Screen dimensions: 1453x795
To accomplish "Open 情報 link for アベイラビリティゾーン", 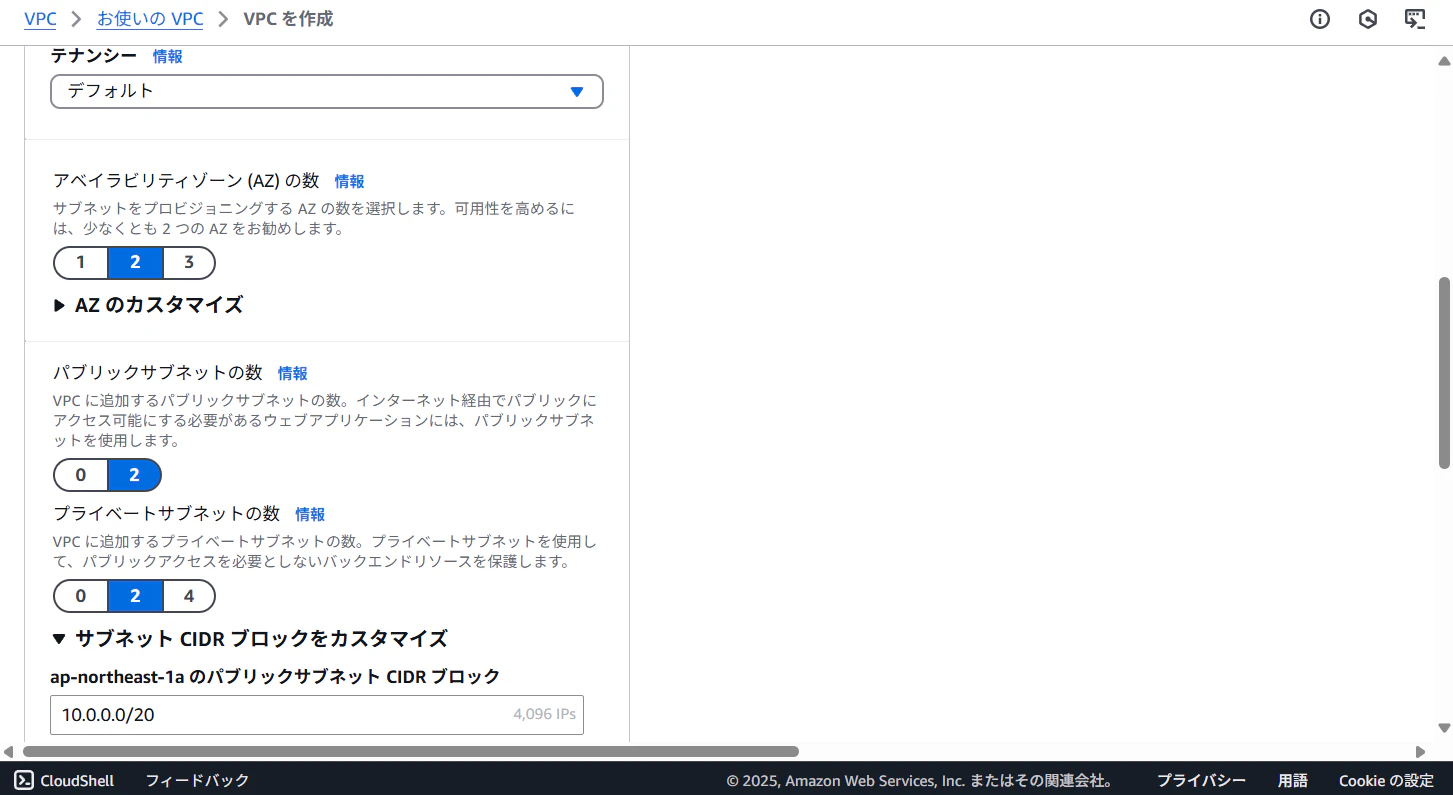I will point(350,181).
